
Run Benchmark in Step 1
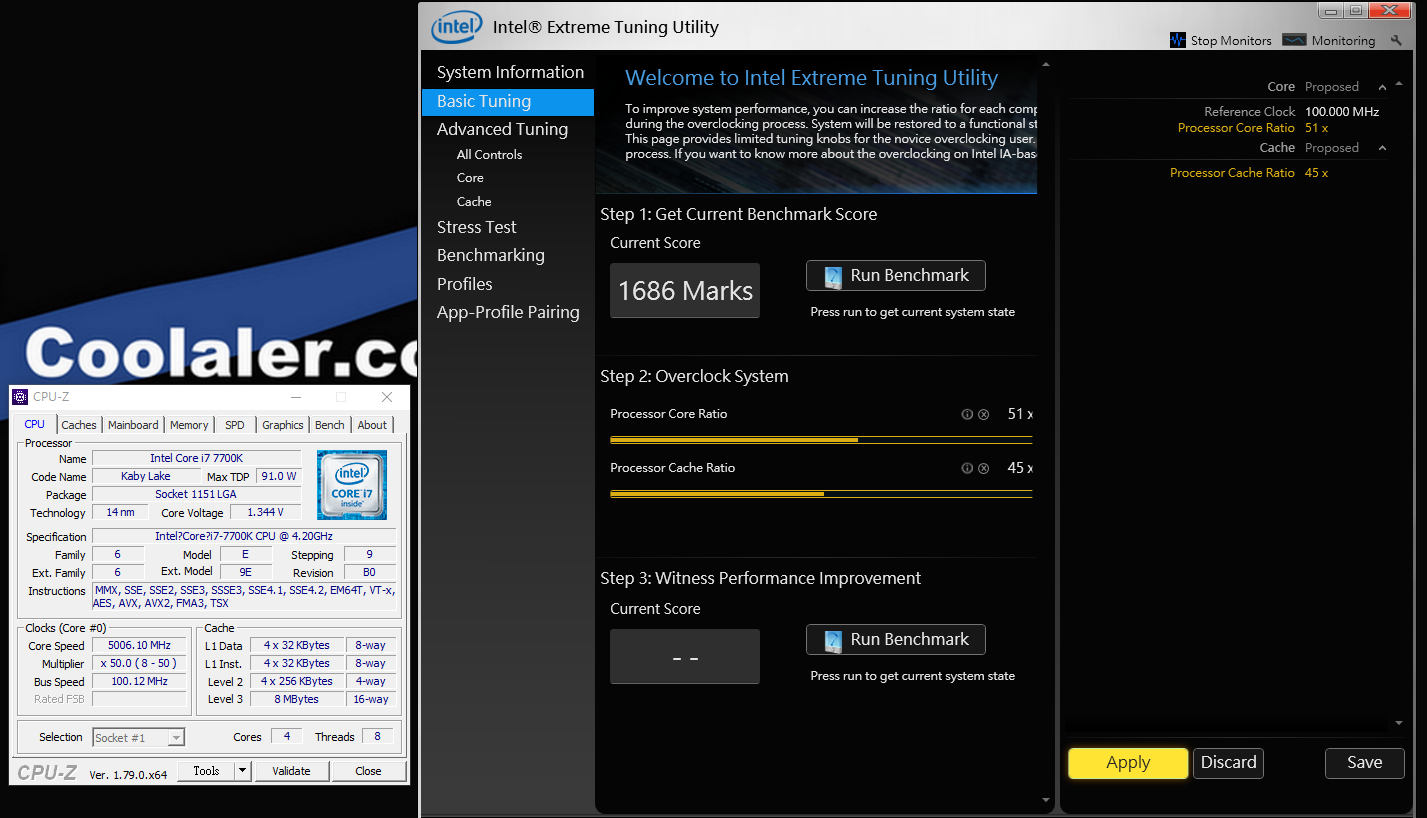click(895, 276)
